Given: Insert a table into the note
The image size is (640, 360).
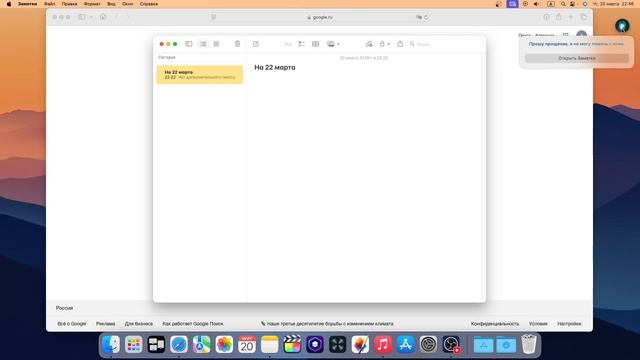Looking at the screenshot, I should 316,44.
